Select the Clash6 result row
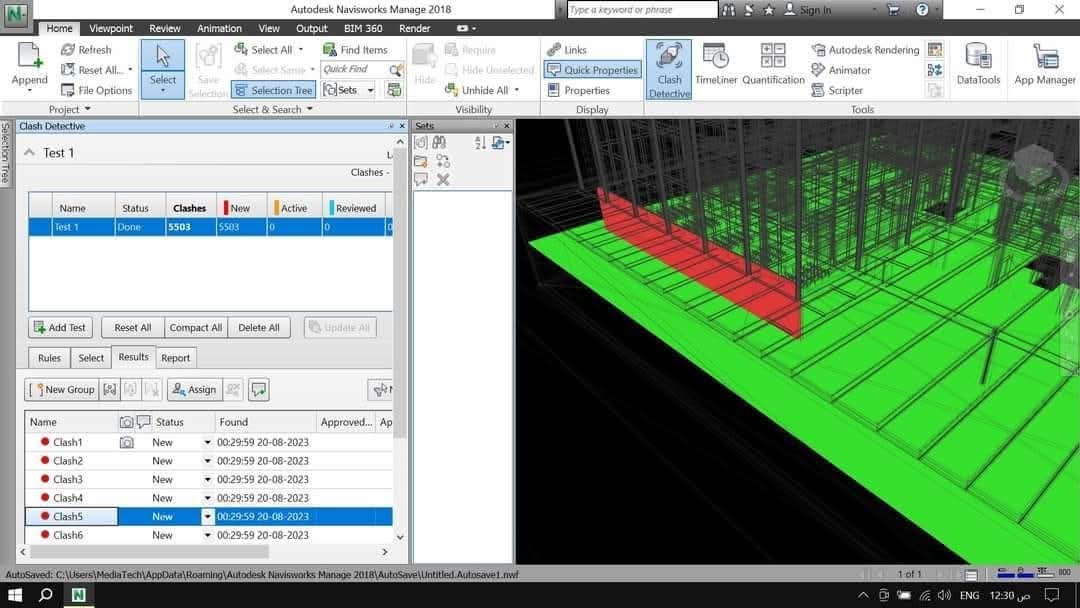This screenshot has height=608, width=1080. [209, 535]
